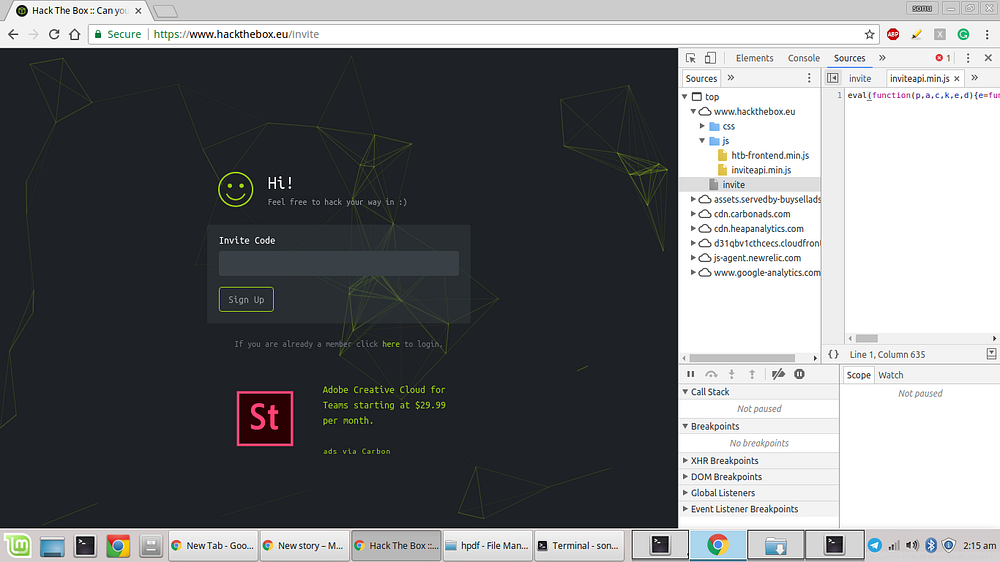This screenshot has width=1000, height=562.
Task: Click the step into function icon
Action: click(x=732, y=374)
